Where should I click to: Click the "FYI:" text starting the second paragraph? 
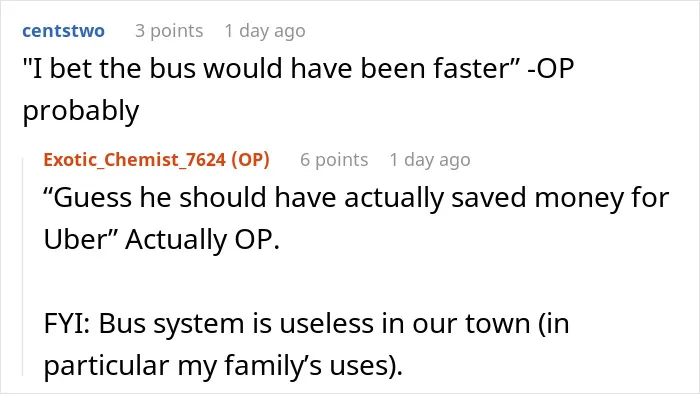pos(67,324)
